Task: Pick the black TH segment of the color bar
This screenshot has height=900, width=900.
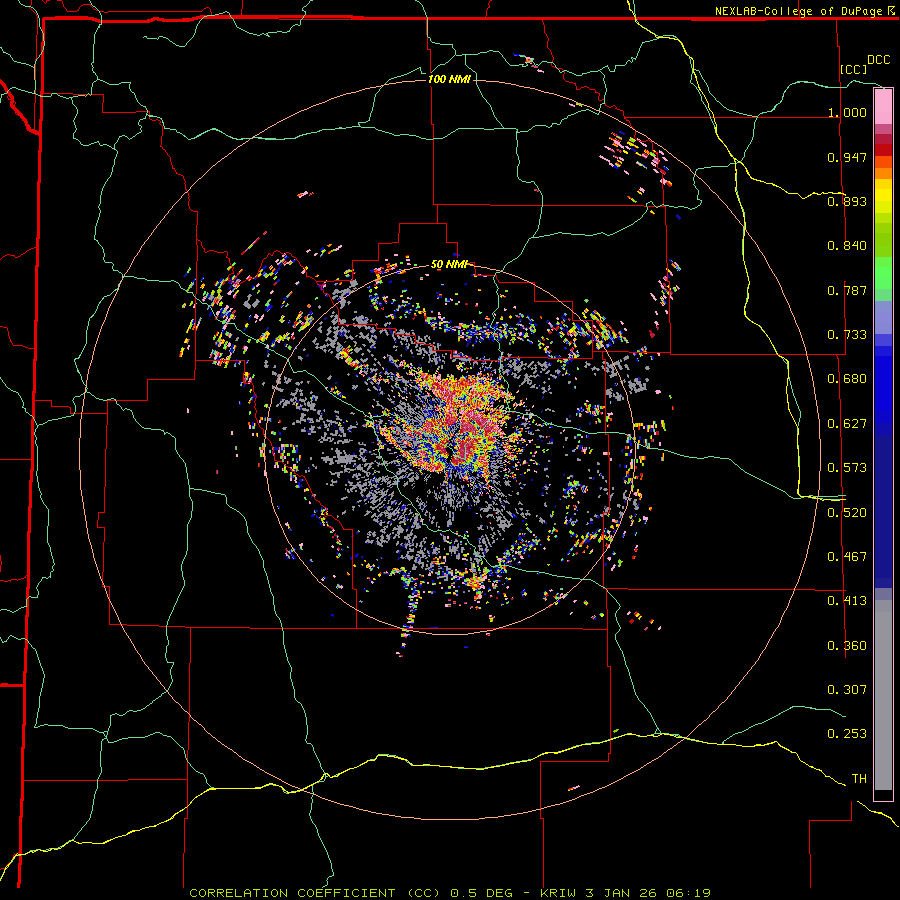Action: point(883,795)
